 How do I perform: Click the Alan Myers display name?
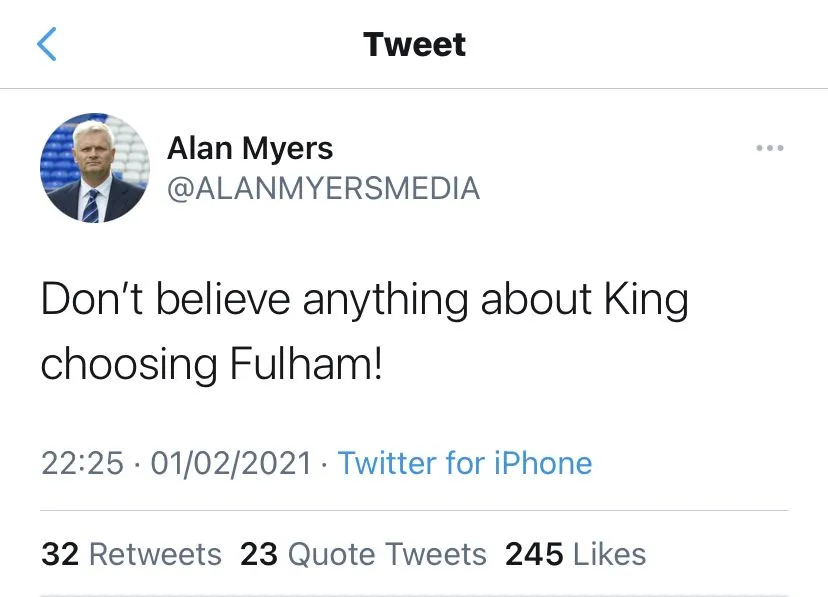click(249, 149)
